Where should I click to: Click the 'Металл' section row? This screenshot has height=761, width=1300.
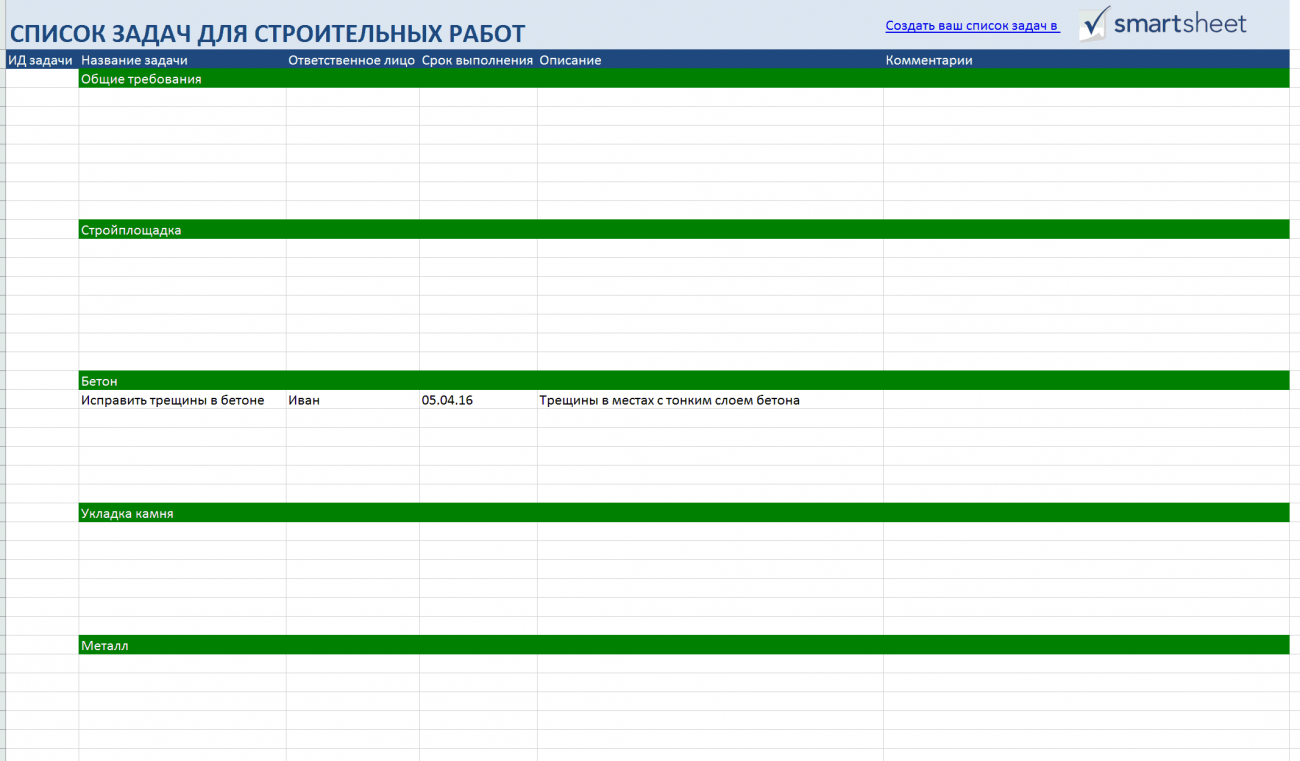click(x=684, y=646)
